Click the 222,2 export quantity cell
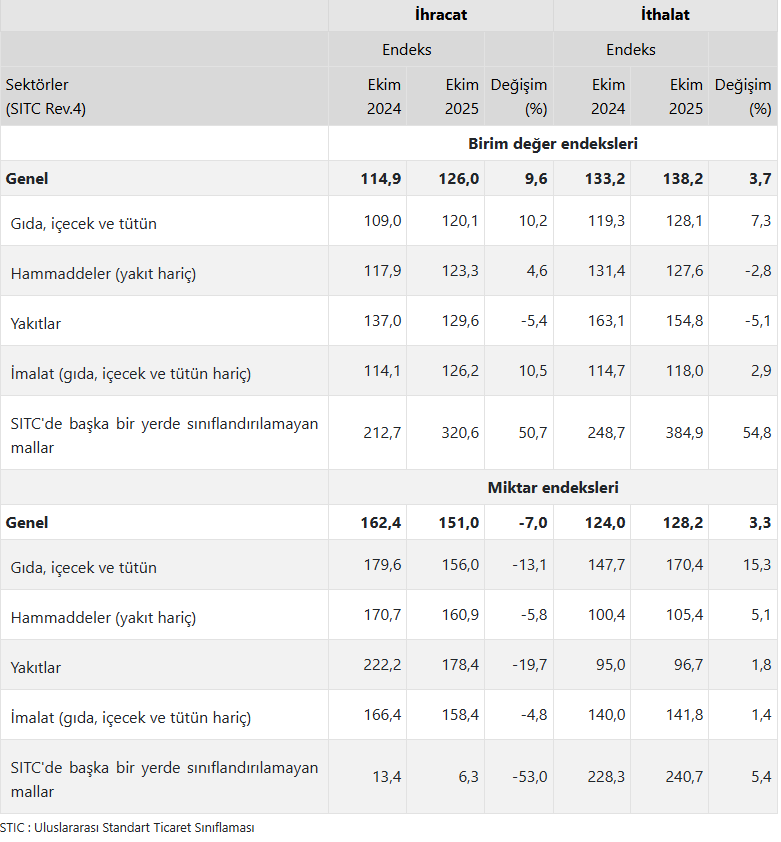This screenshot has width=781, height=842. [x=382, y=667]
